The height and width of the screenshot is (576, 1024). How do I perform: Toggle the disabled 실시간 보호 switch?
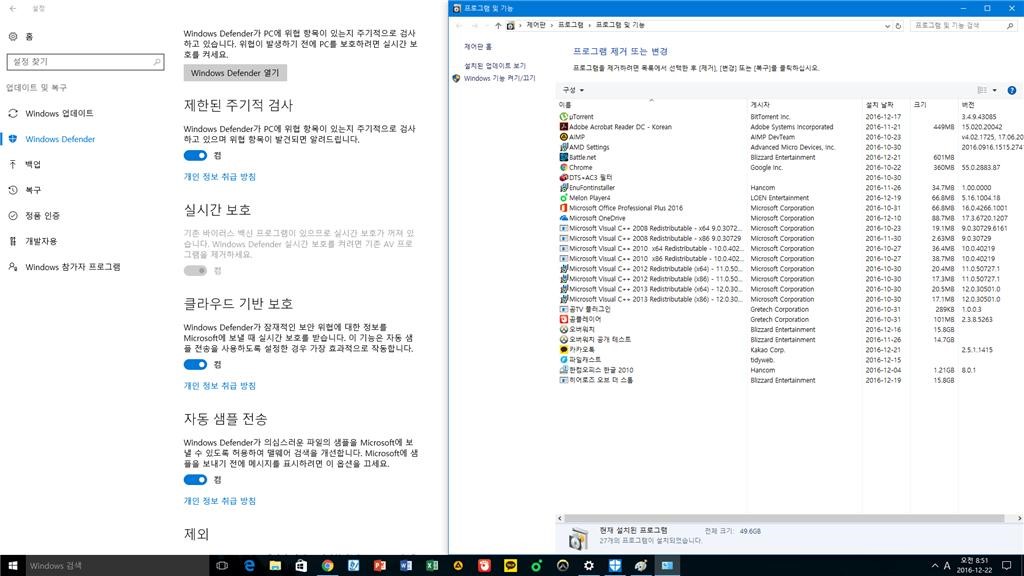[195, 270]
